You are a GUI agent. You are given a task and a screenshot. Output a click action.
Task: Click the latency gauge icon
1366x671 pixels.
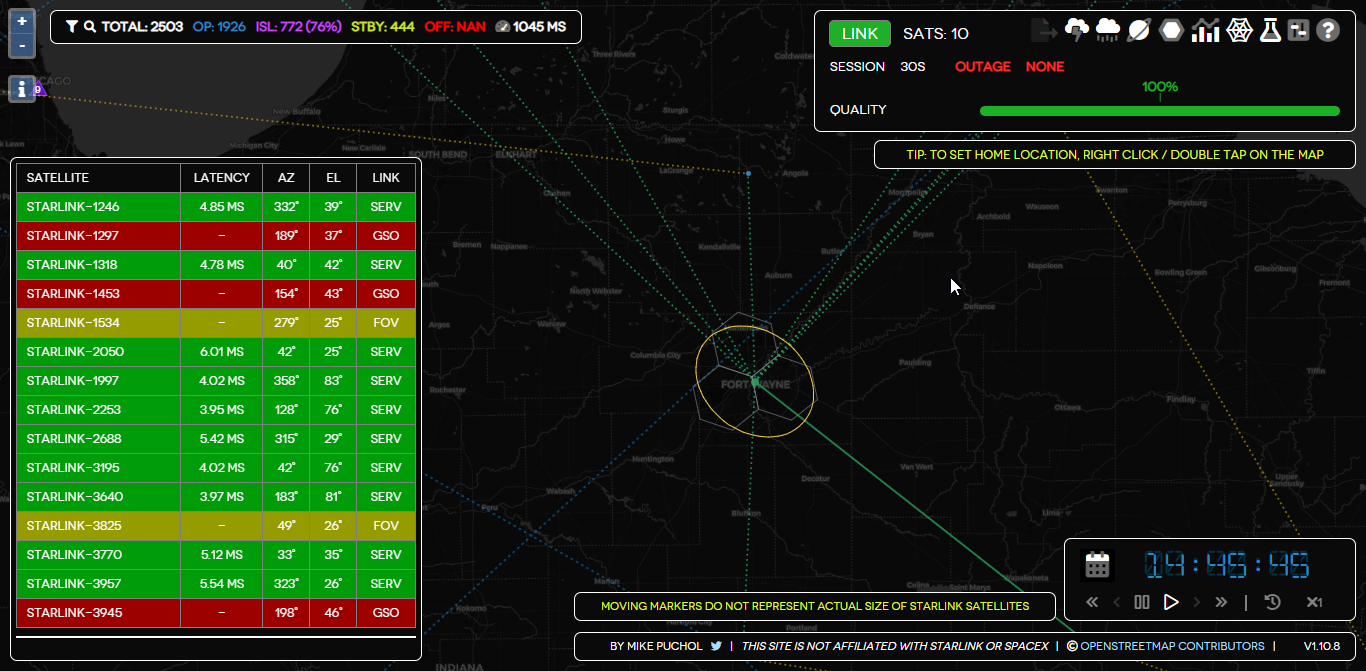point(502,27)
